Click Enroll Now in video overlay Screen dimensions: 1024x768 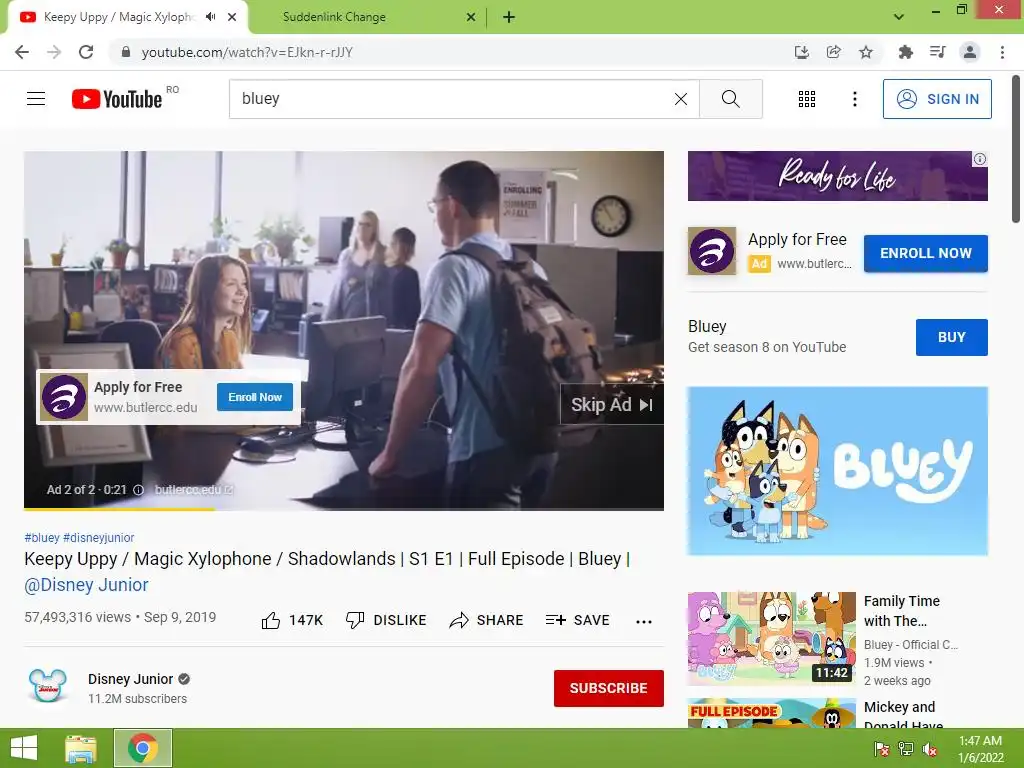255,397
